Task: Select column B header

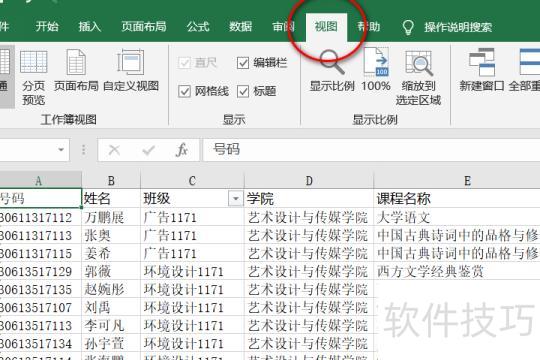Action: click(111, 180)
